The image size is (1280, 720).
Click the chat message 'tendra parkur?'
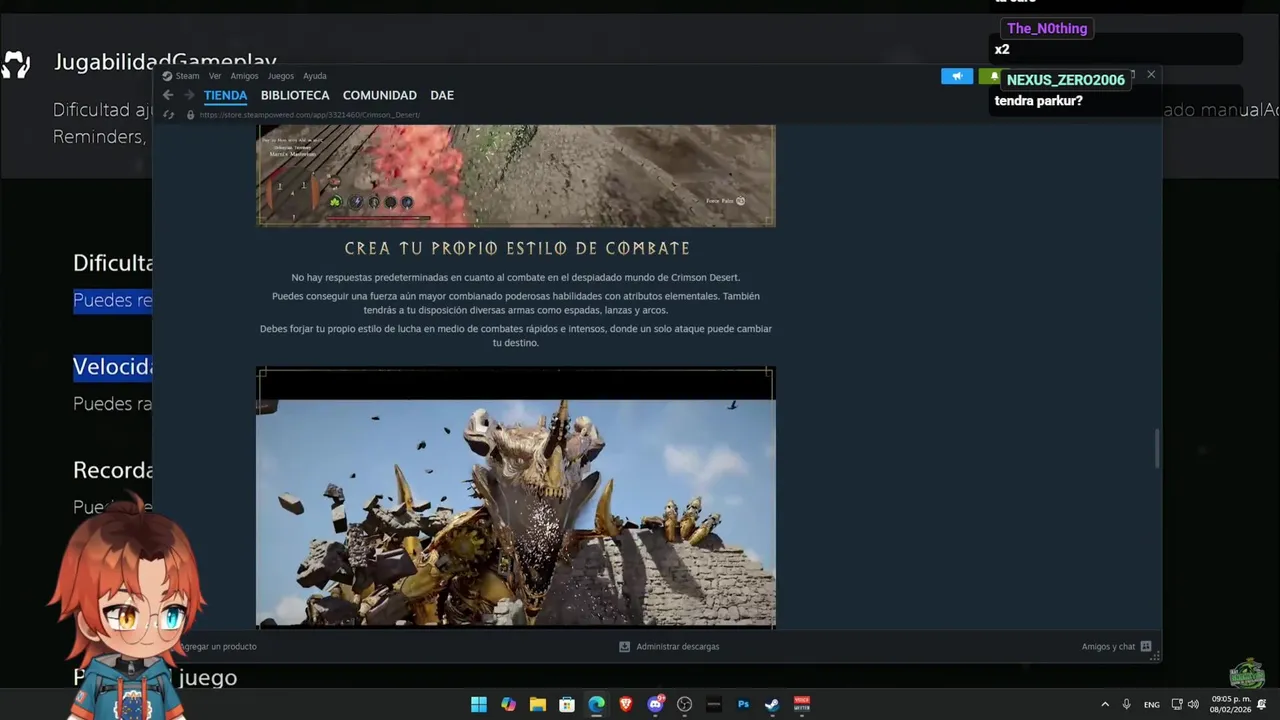(x=1038, y=101)
